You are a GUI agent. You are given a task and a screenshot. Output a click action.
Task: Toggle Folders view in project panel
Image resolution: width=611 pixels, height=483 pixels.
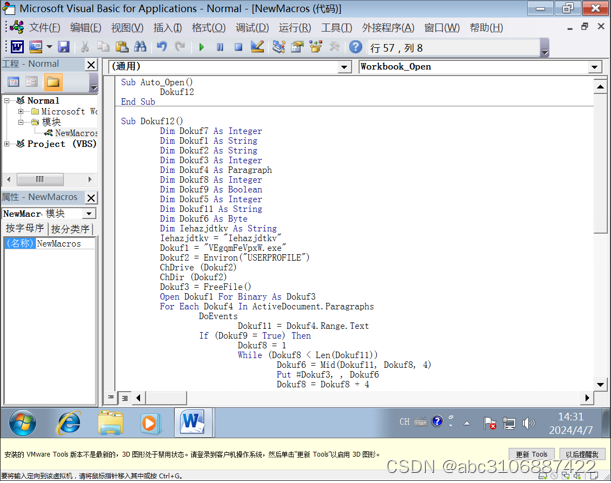pos(53,82)
